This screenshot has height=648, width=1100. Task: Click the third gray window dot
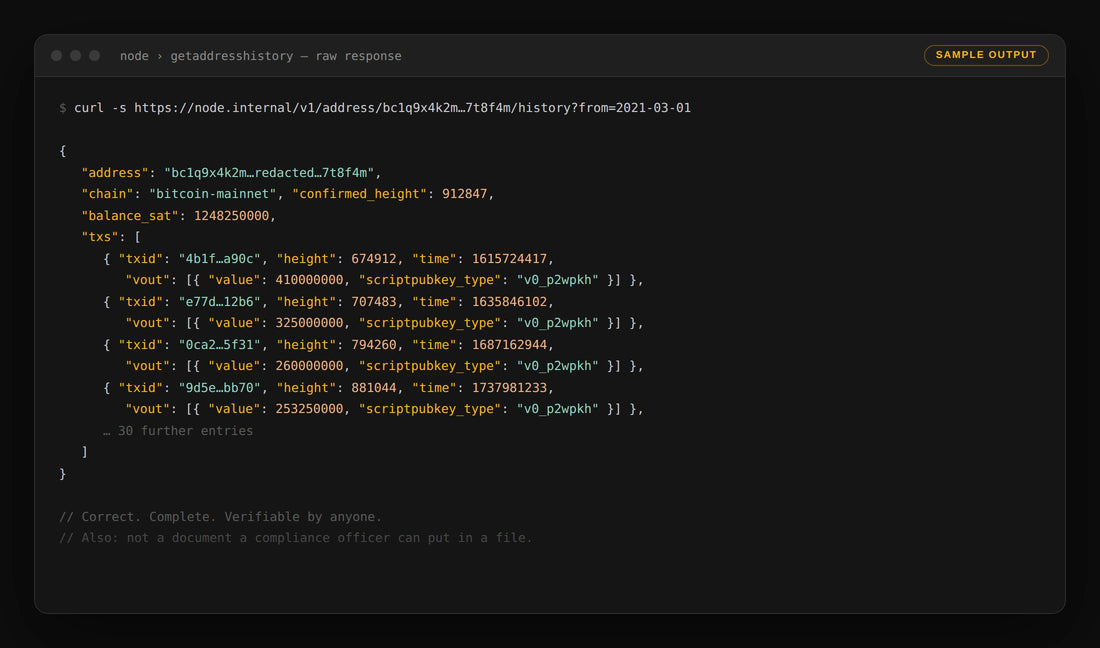coord(94,55)
